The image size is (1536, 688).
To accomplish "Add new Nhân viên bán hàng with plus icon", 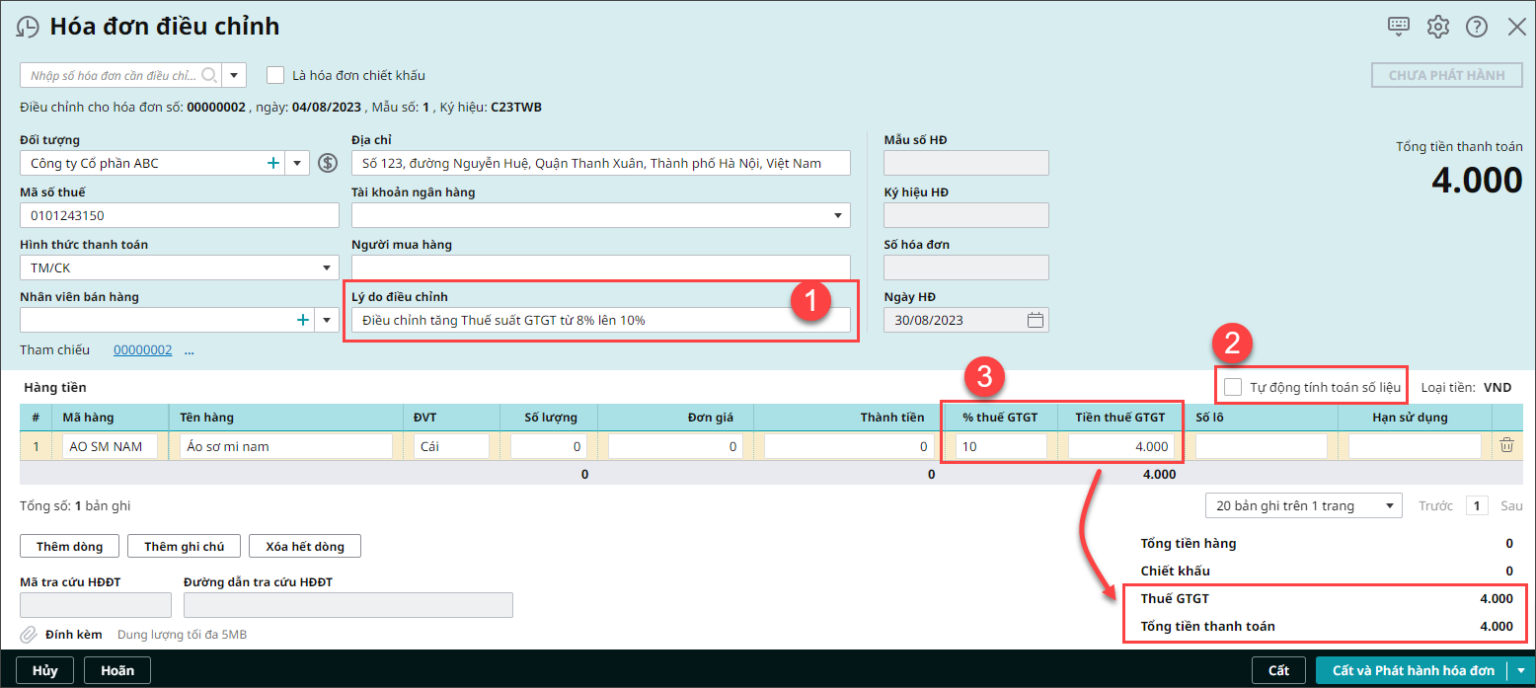I will (303, 320).
